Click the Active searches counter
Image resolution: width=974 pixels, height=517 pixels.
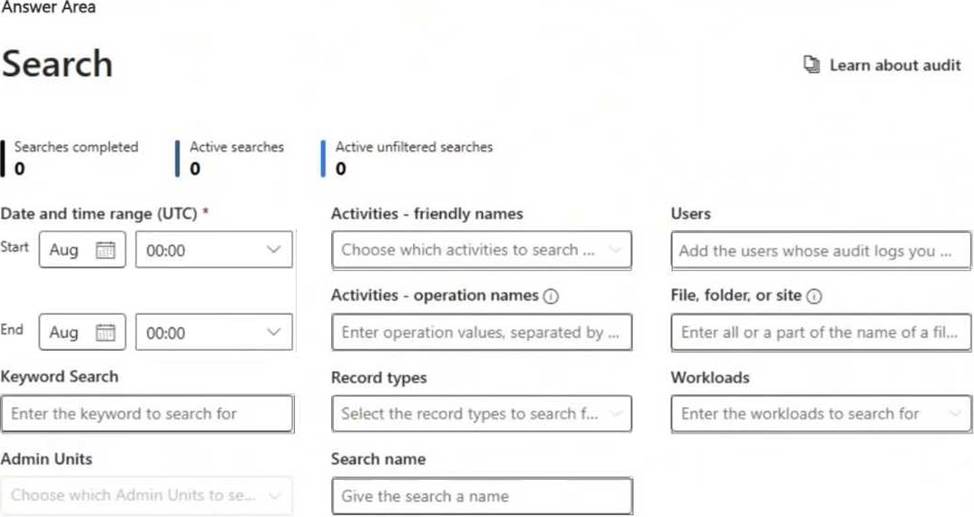[236, 158]
